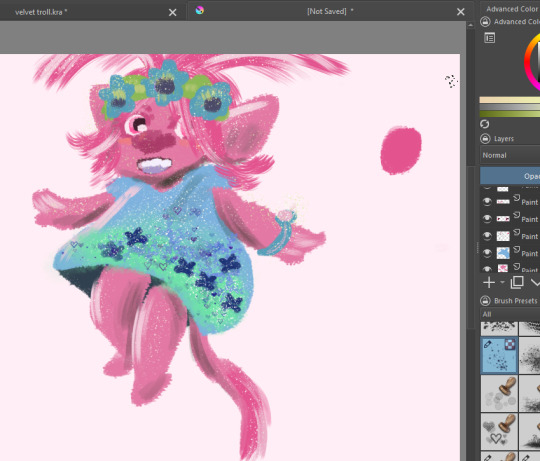Open Advanced Color Selector settings icon
Screen dimensions: 540x461
point(489,38)
